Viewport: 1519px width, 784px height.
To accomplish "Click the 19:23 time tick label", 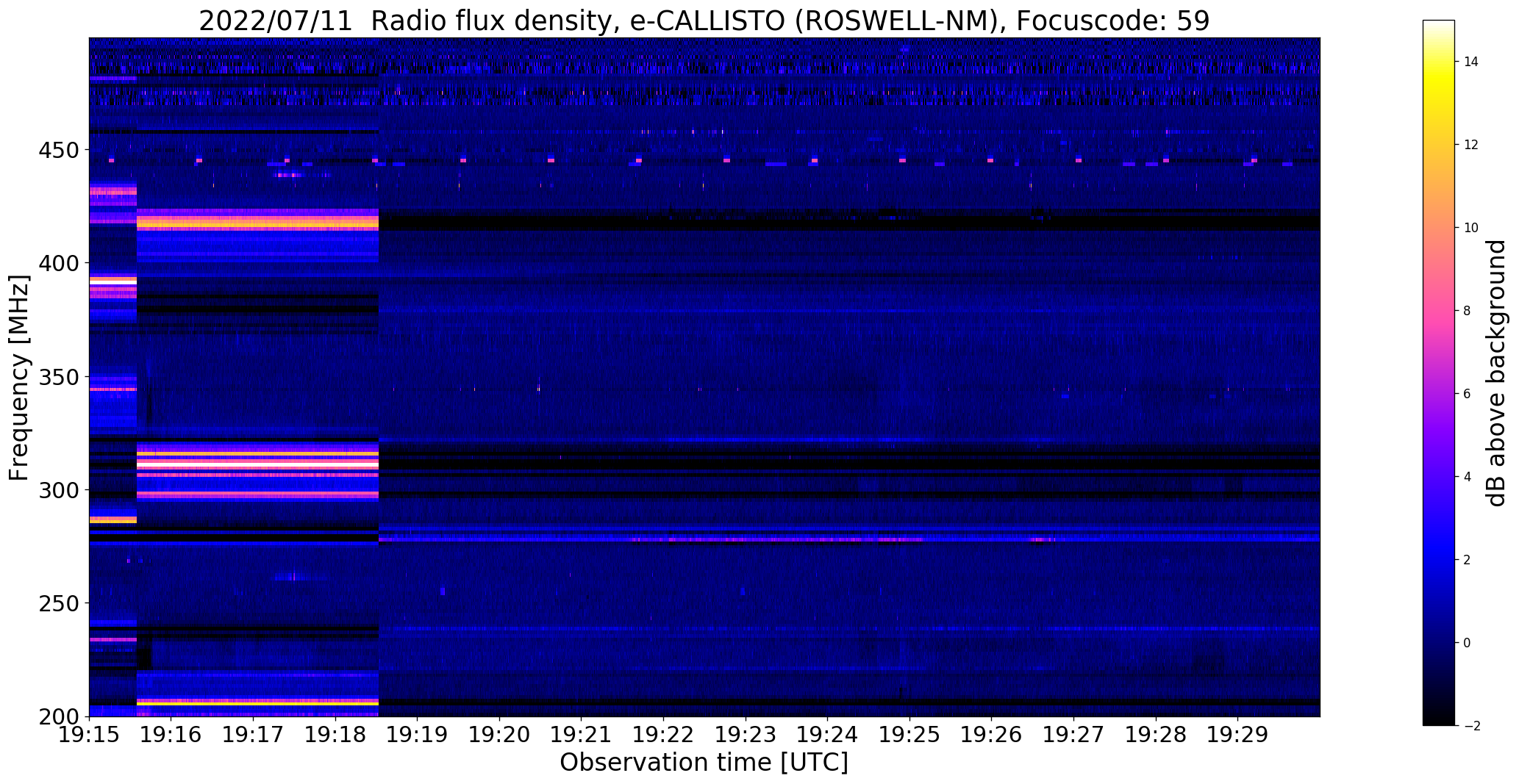I will pyautogui.click(x=746, y=735).
